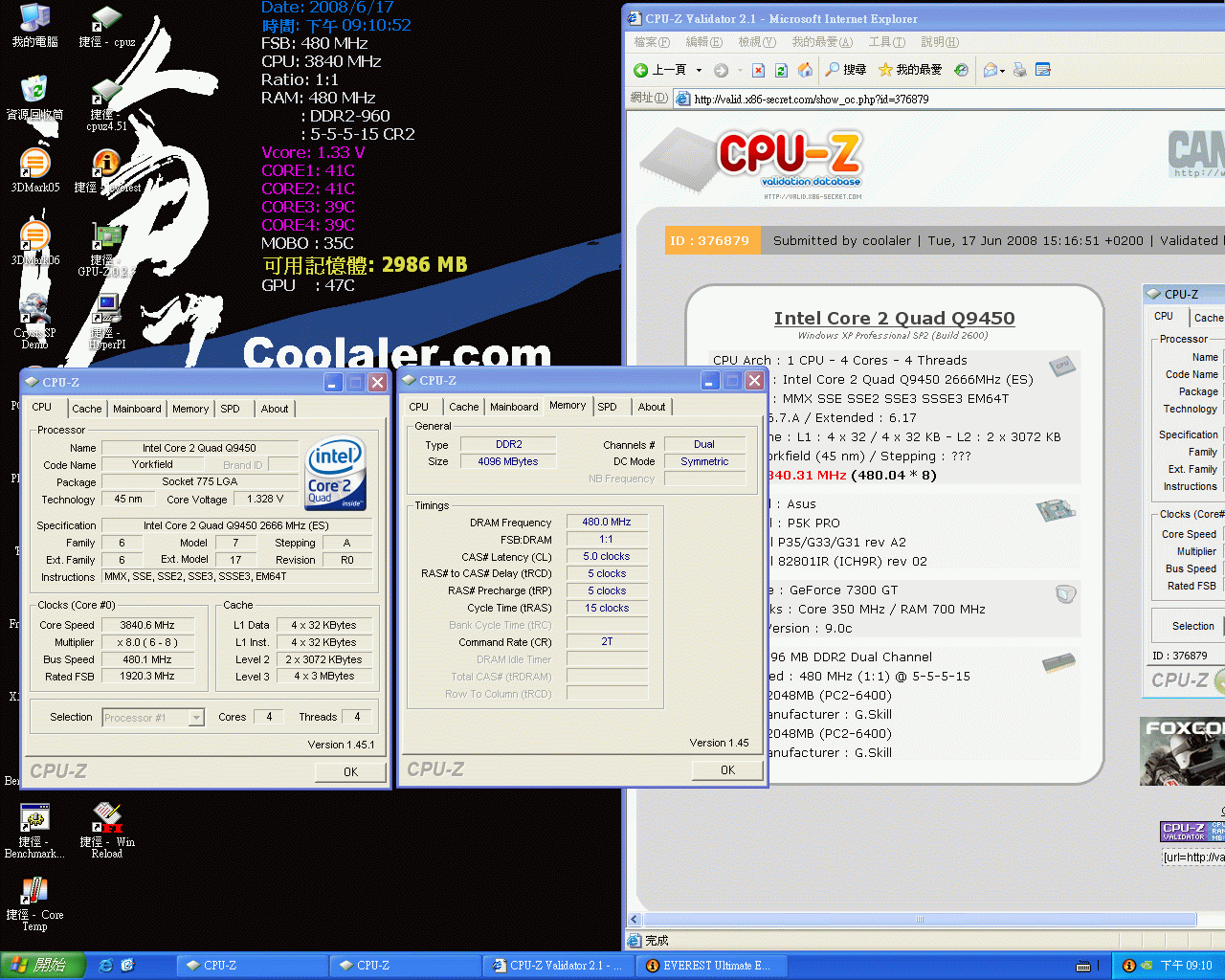Select SPD tab in Memory CPU-Z window

(608, 407)
